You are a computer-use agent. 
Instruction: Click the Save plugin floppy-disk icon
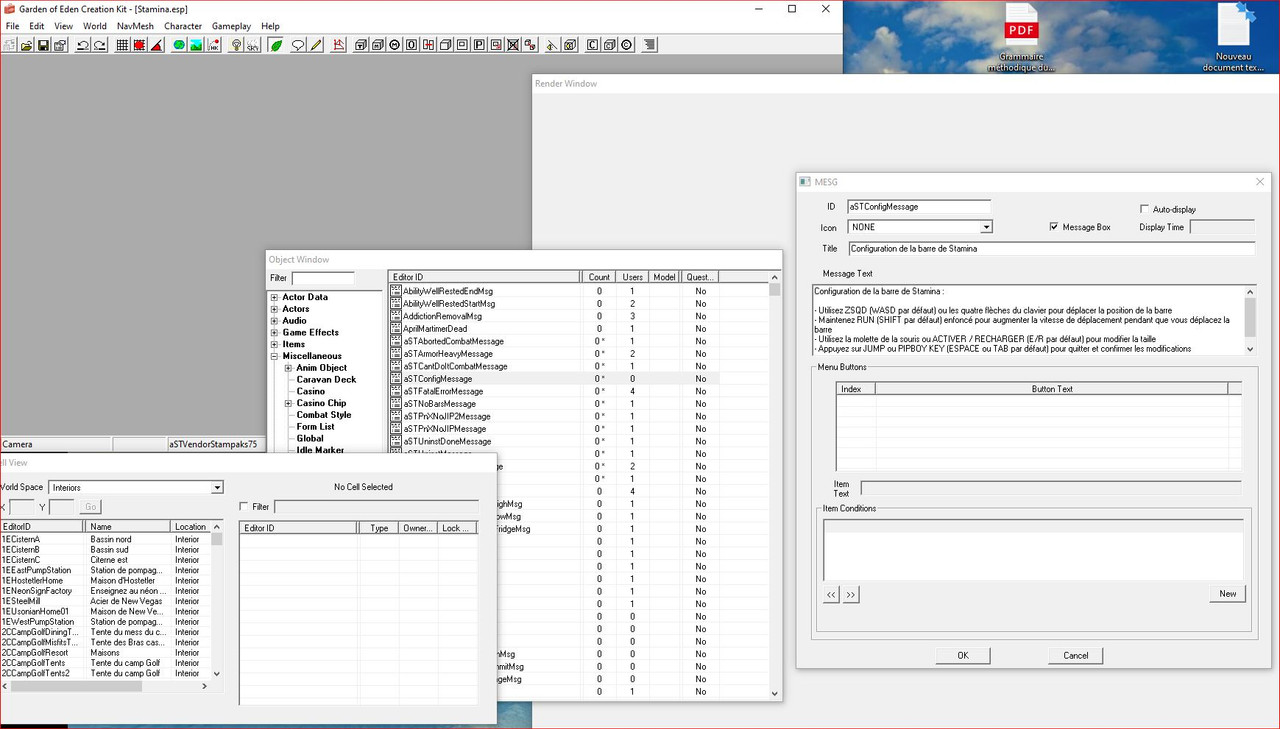click(x=44, y=45)
